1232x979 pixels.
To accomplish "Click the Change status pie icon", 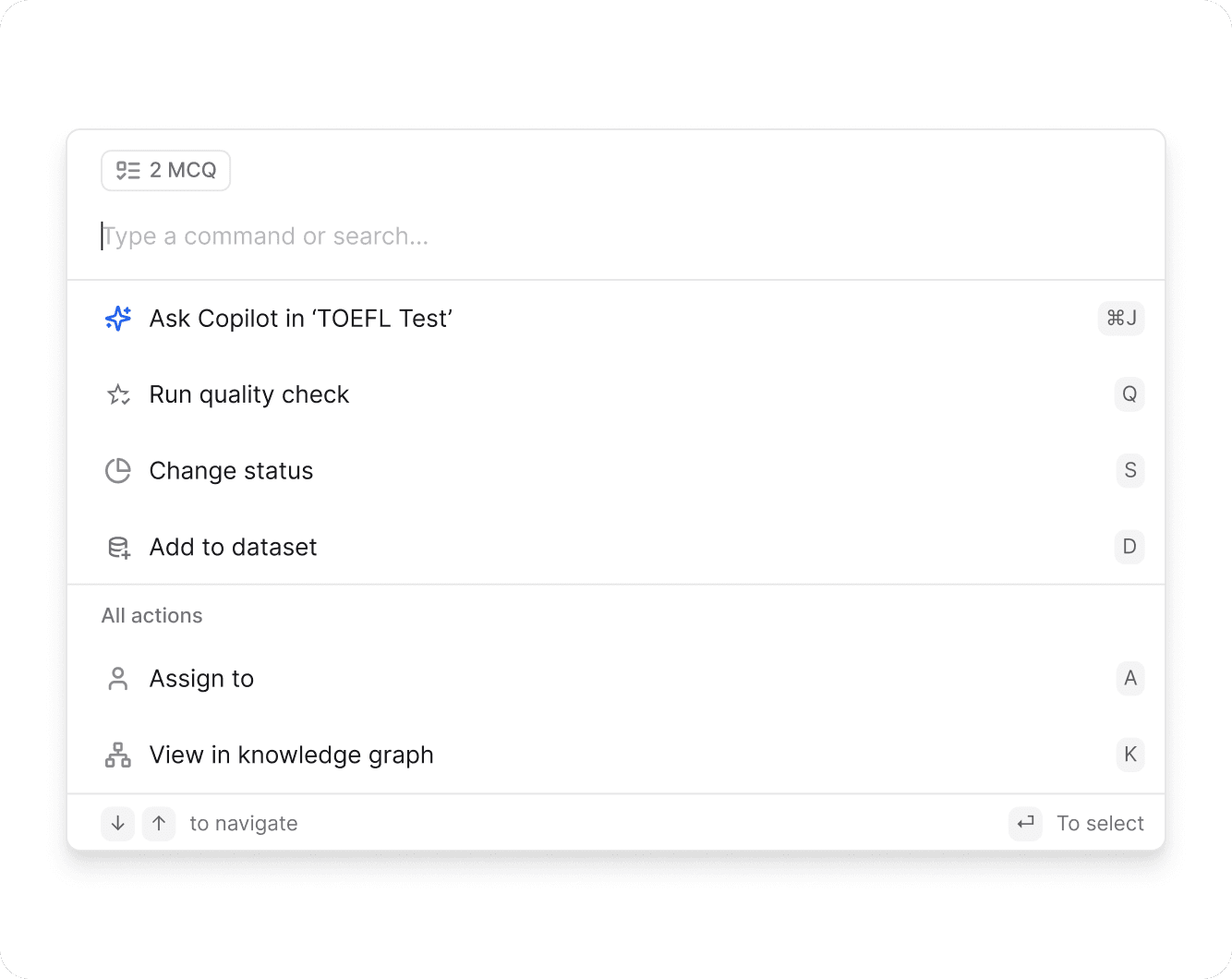I will [118, 471].
